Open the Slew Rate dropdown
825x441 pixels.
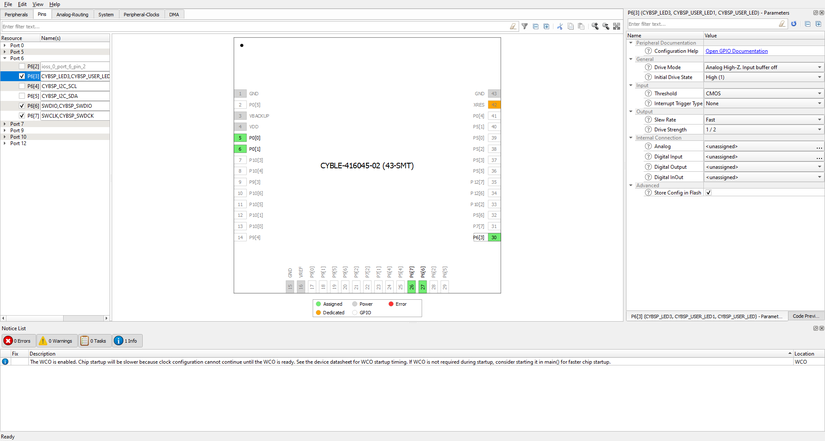763,119
